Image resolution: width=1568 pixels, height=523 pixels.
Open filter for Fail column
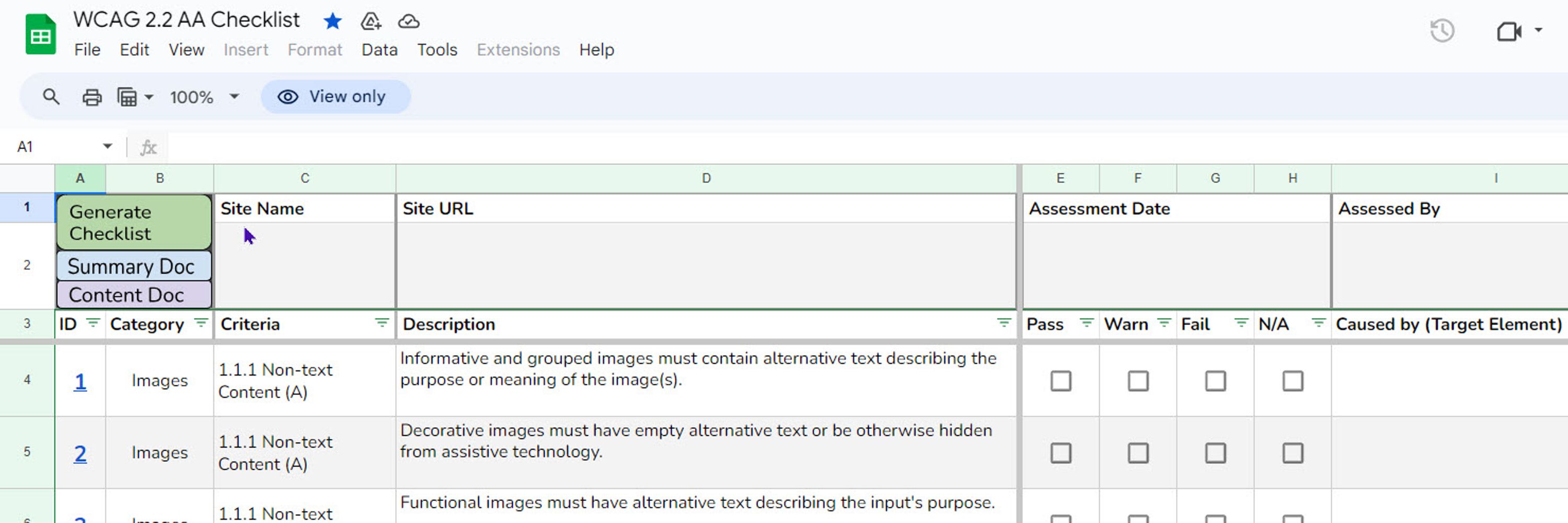tap(1241, 323)
